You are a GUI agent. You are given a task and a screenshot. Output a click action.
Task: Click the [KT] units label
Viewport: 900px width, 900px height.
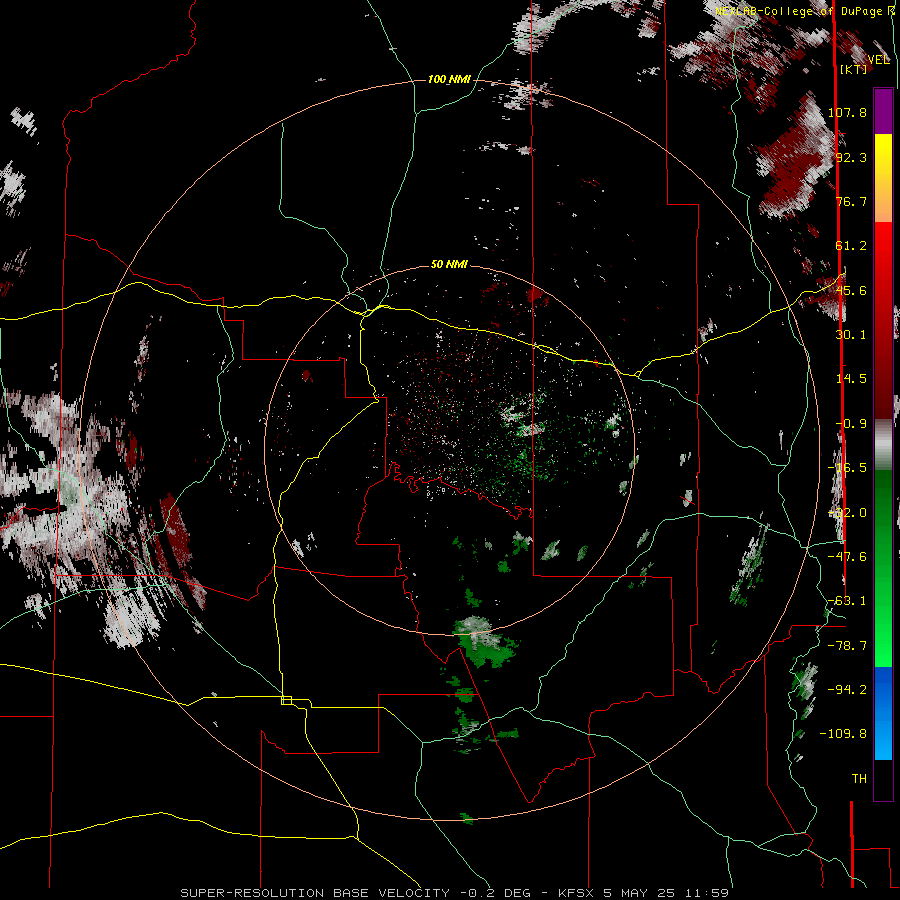coord(854,69)
